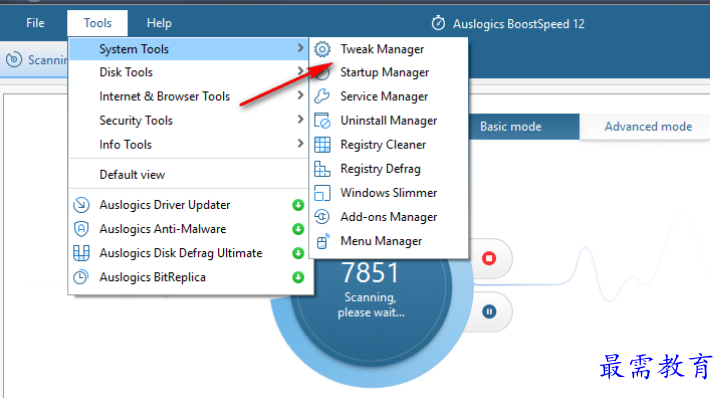Open Windows Slimmer from submenu
721x398 pixels.
click(389, 193)
